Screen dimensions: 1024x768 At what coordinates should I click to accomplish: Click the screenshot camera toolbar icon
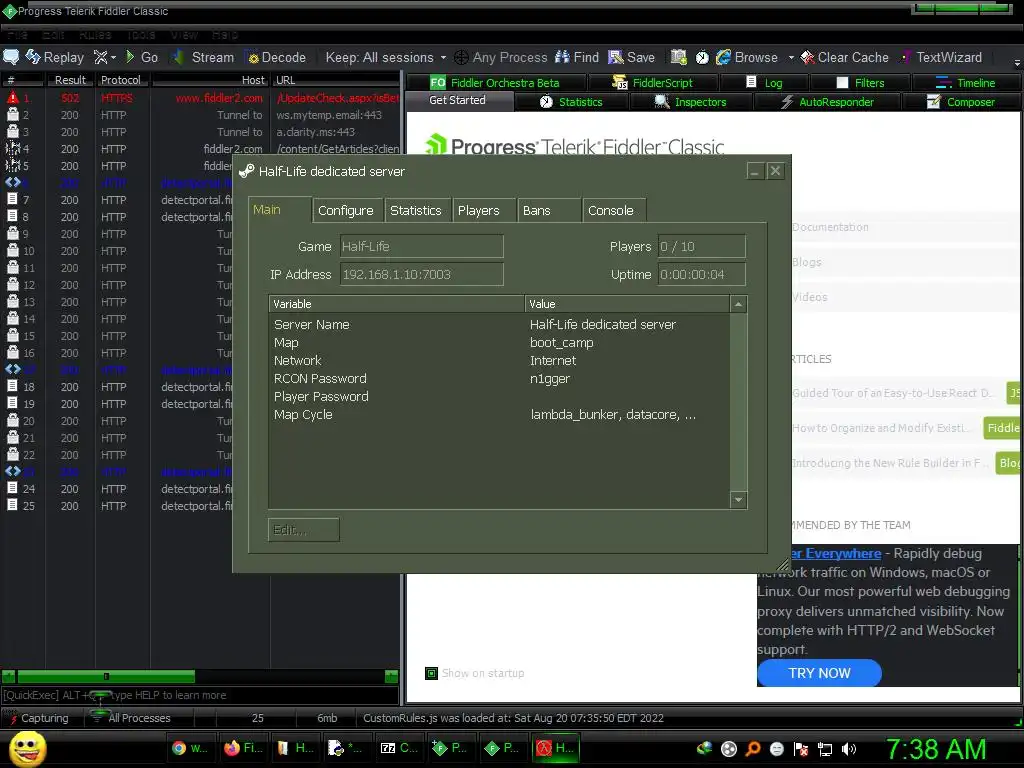tap(679, 57)
